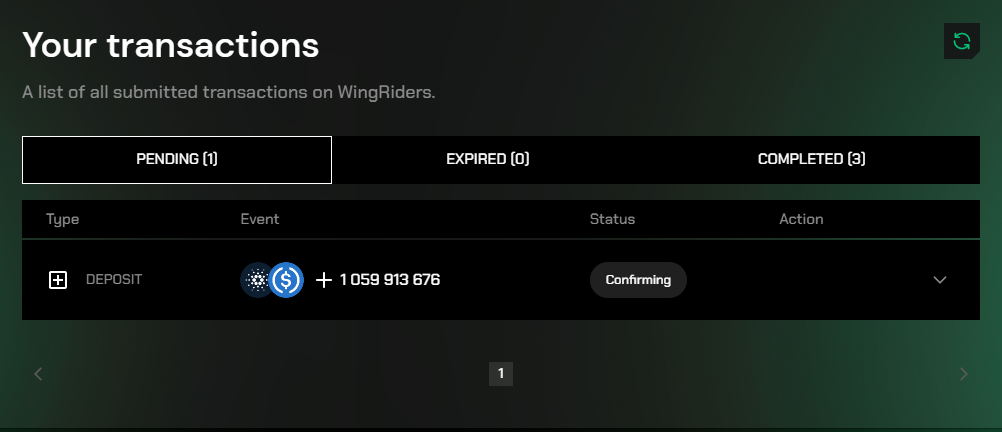The width and height of the screenshot is (1002, 432).
Task: Click the deposit amount 1 059 913 676
Action: (390, 280)
